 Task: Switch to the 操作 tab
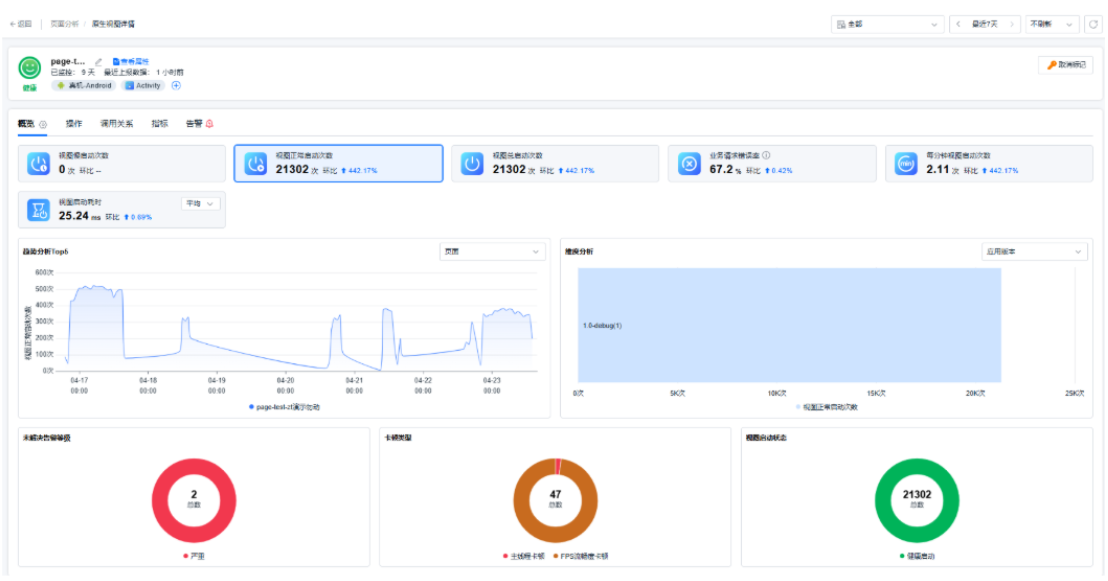(x=73, y=124)
